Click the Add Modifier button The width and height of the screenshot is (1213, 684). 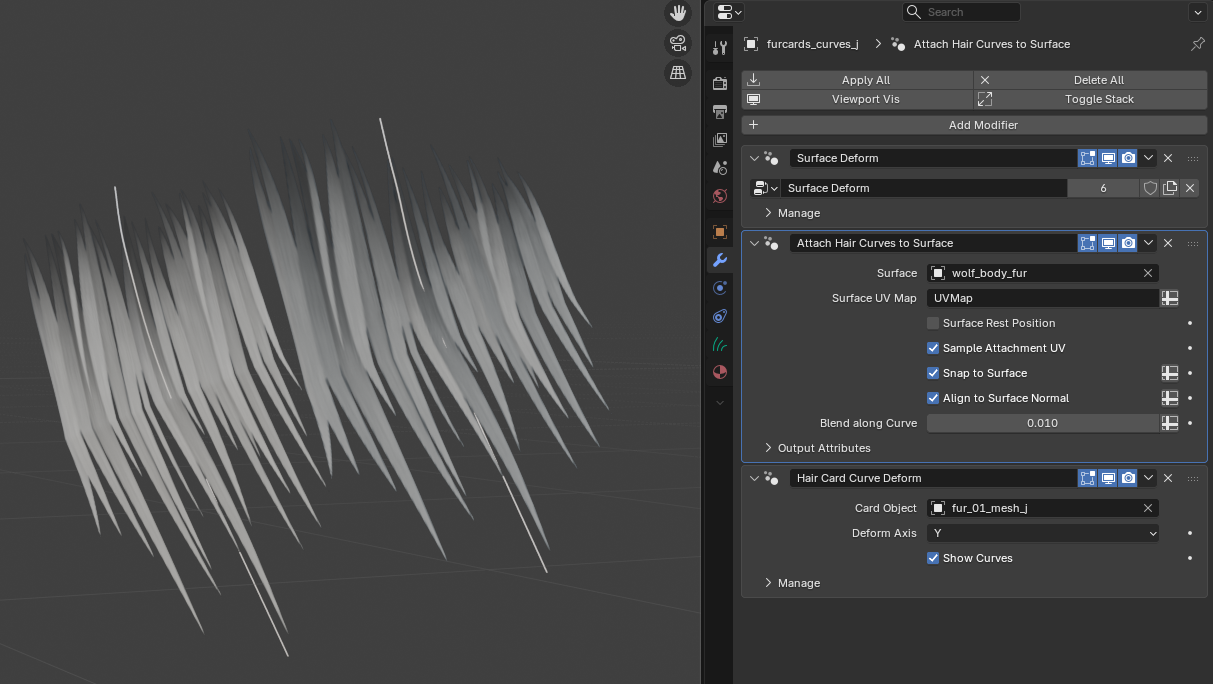974,125
